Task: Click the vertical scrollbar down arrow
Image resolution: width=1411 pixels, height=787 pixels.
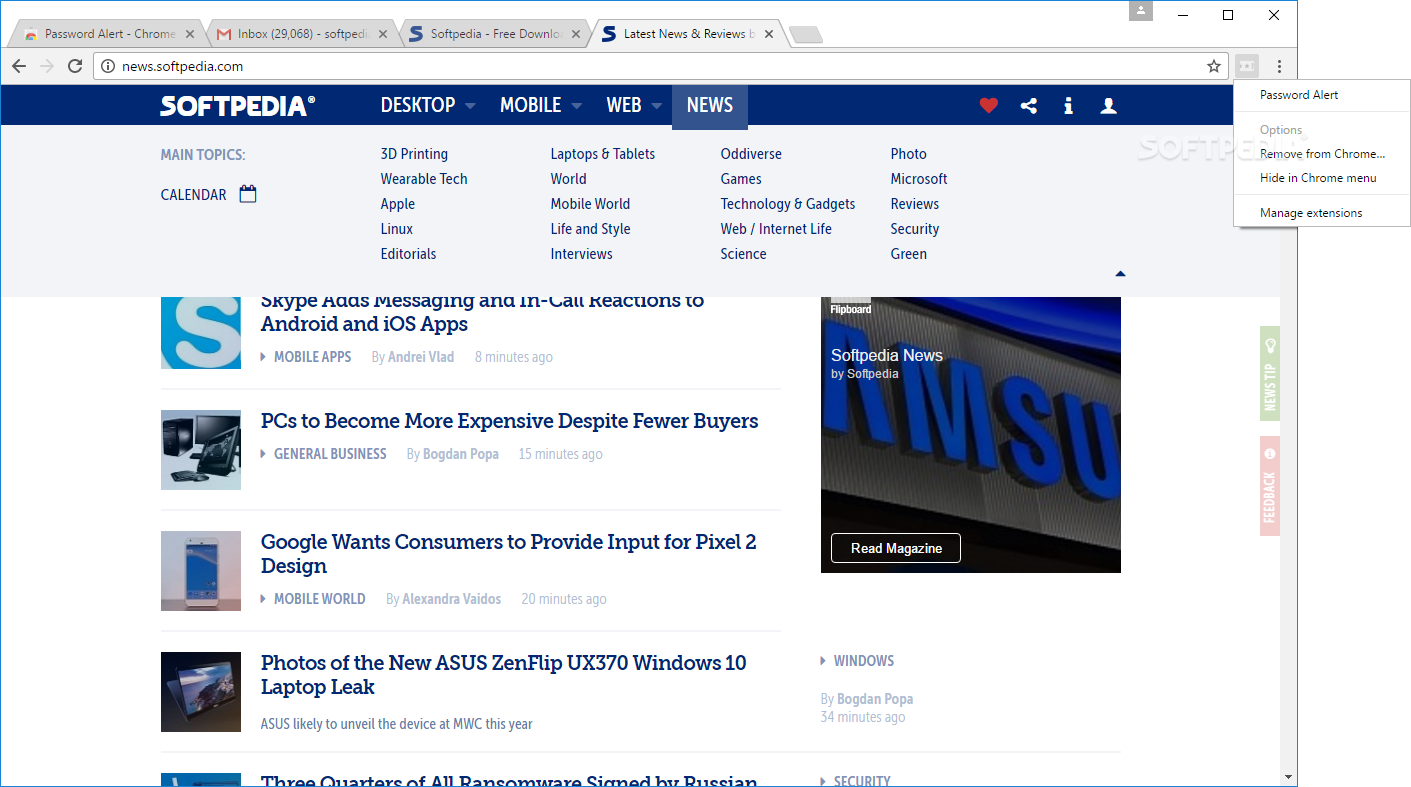Action: point(1289,777)
